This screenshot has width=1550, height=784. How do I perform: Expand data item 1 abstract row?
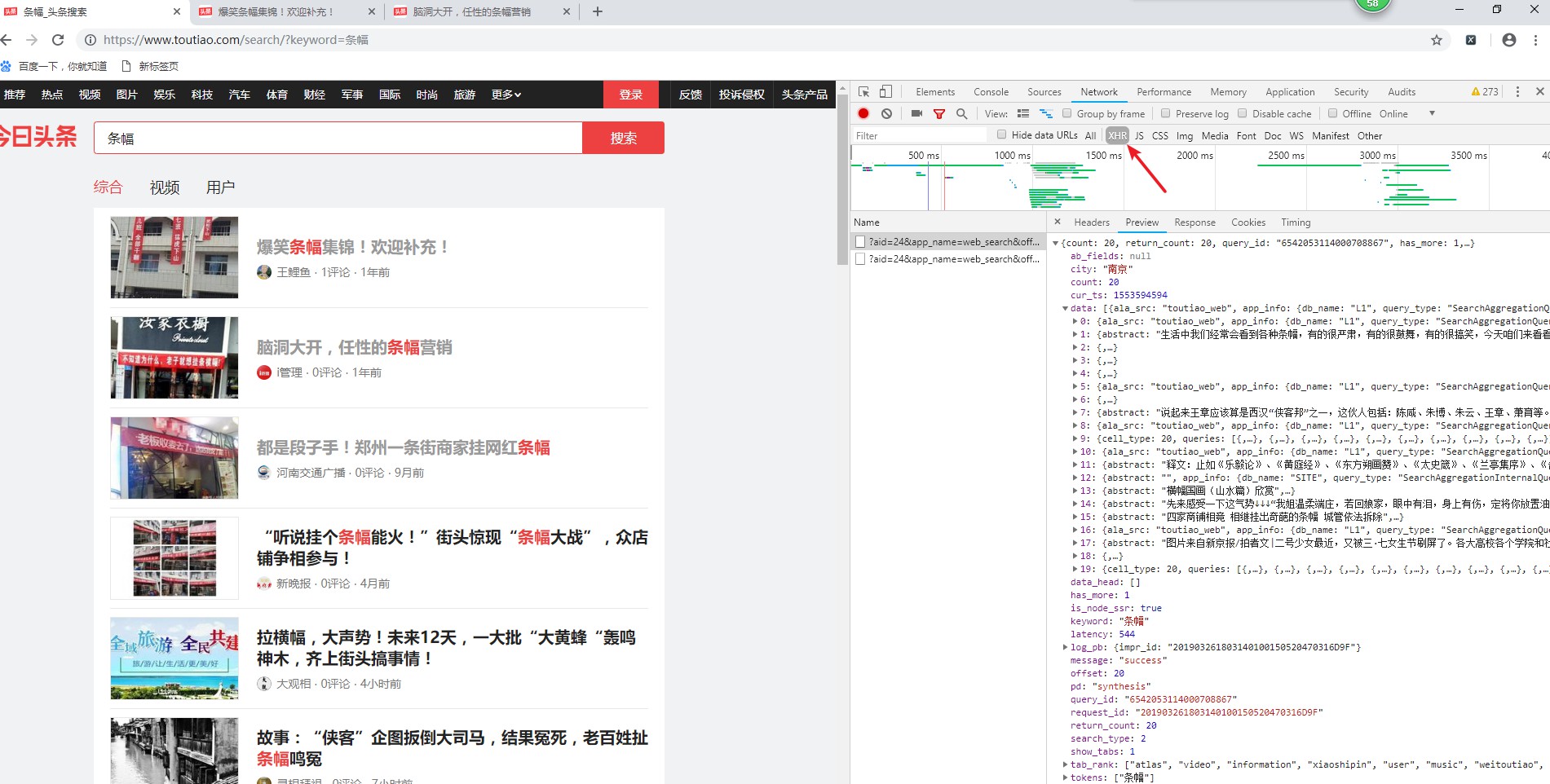tap(1075, 334)
